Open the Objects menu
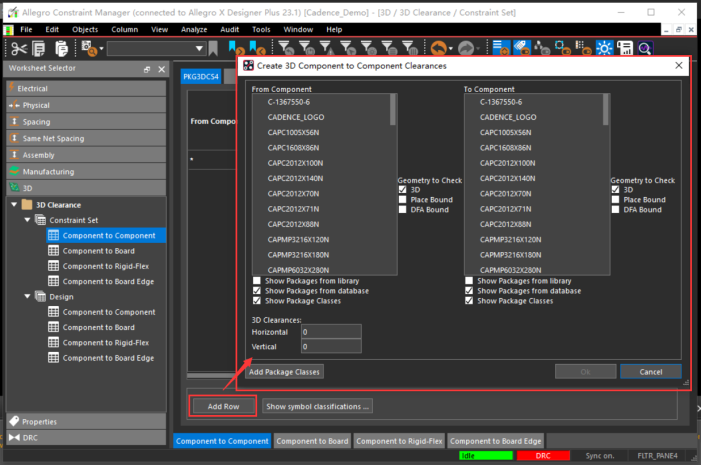This screenshot has height=465, width=701. pos(85,30)
